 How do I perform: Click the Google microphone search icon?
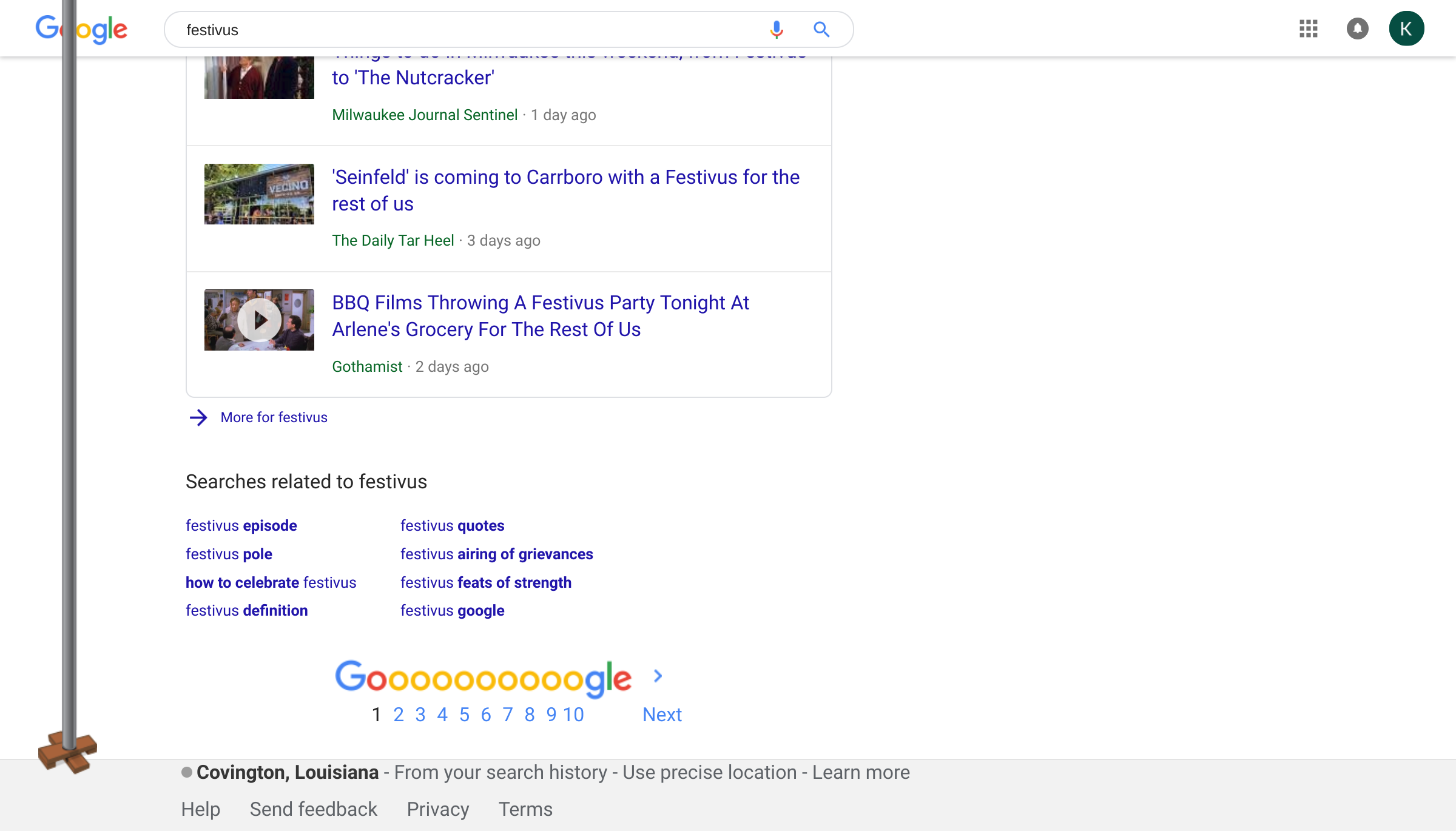tap(776, 29)
